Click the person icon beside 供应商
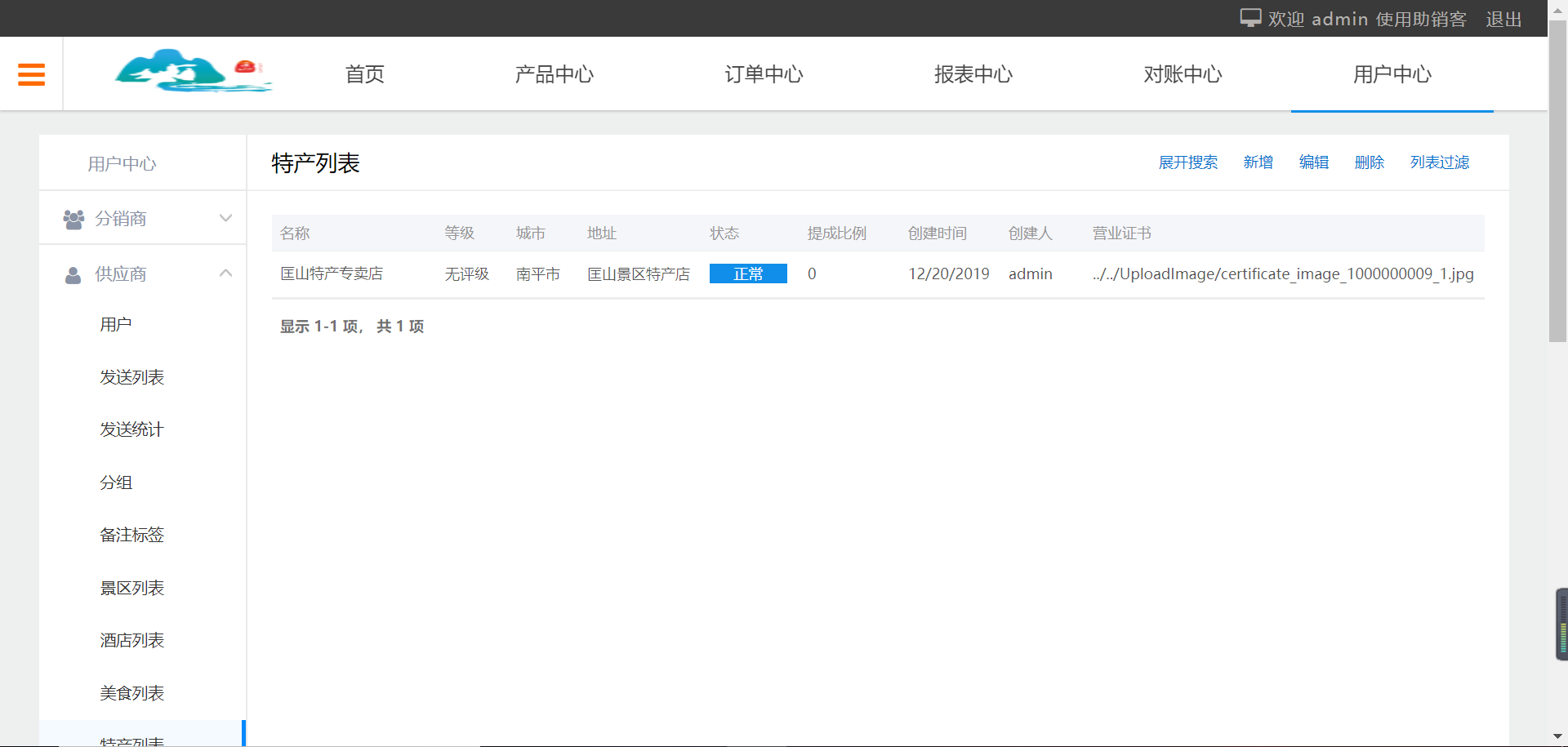1568x747 pixels. tap(73, 274)
